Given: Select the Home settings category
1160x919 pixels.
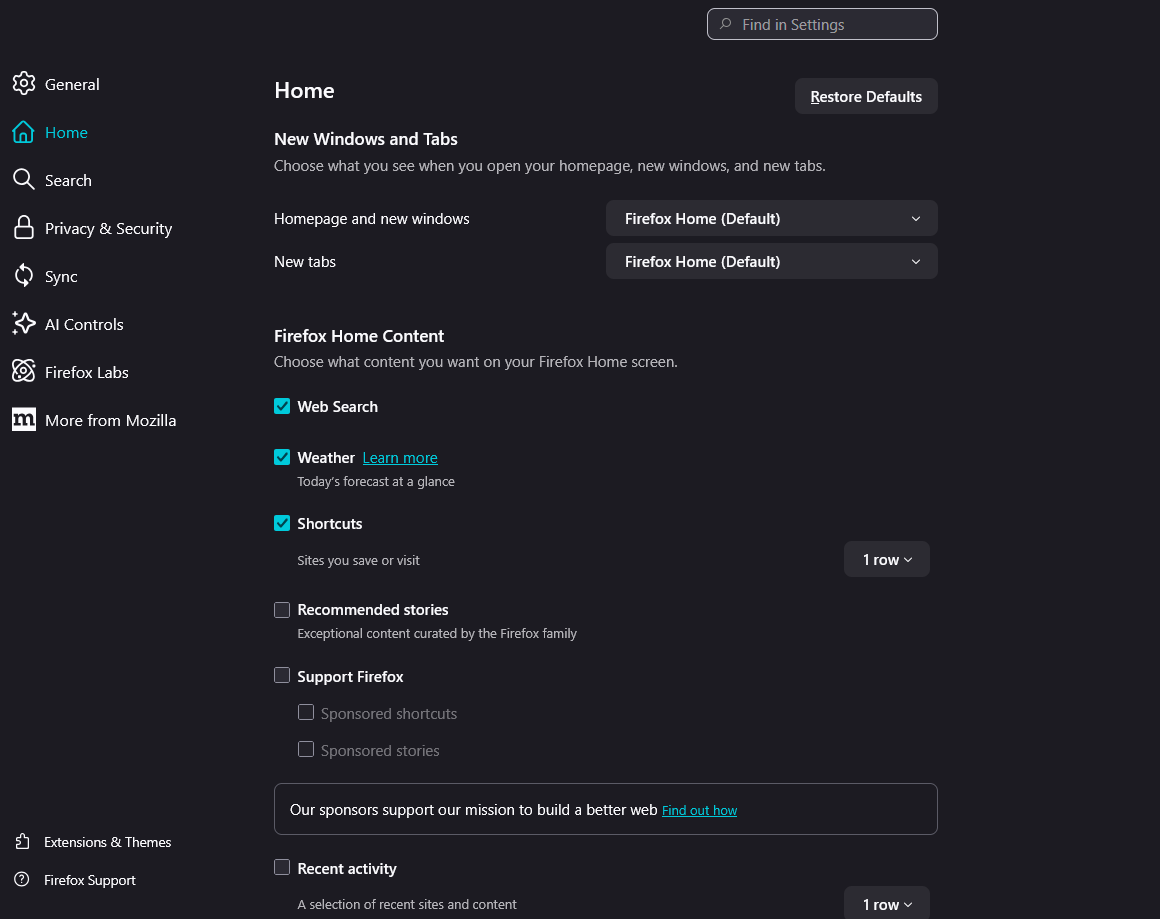Looking at the screenshot, I should (66, 132).
